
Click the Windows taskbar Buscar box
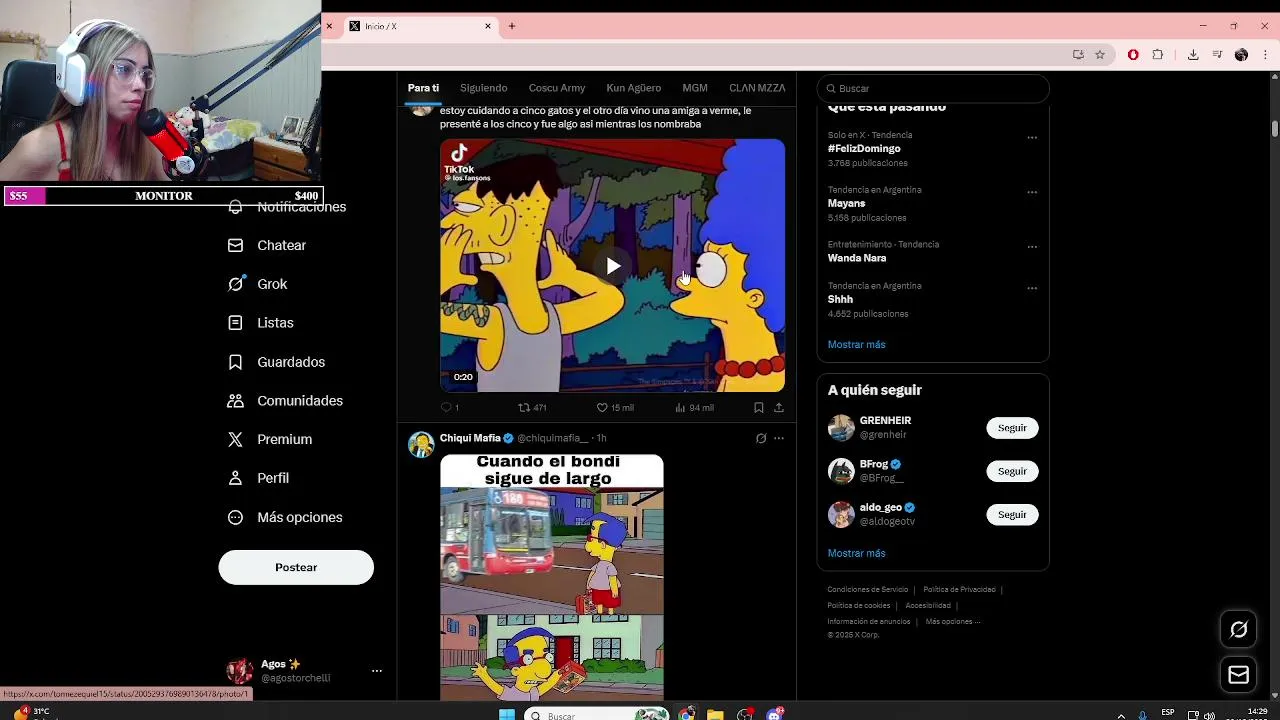tap(597, 715)
